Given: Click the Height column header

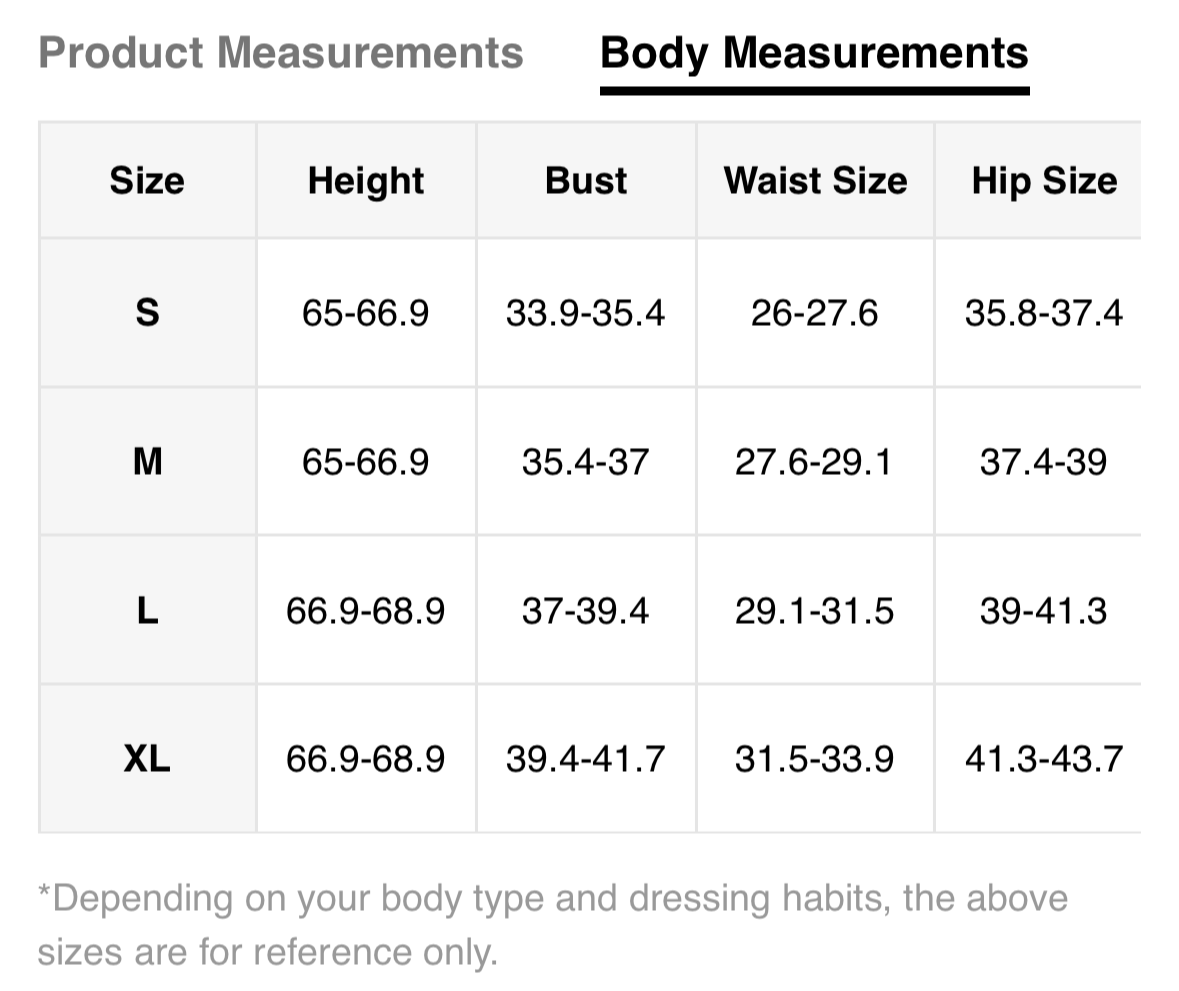Looking at the screenshot, I should click(x=366, y=181).
